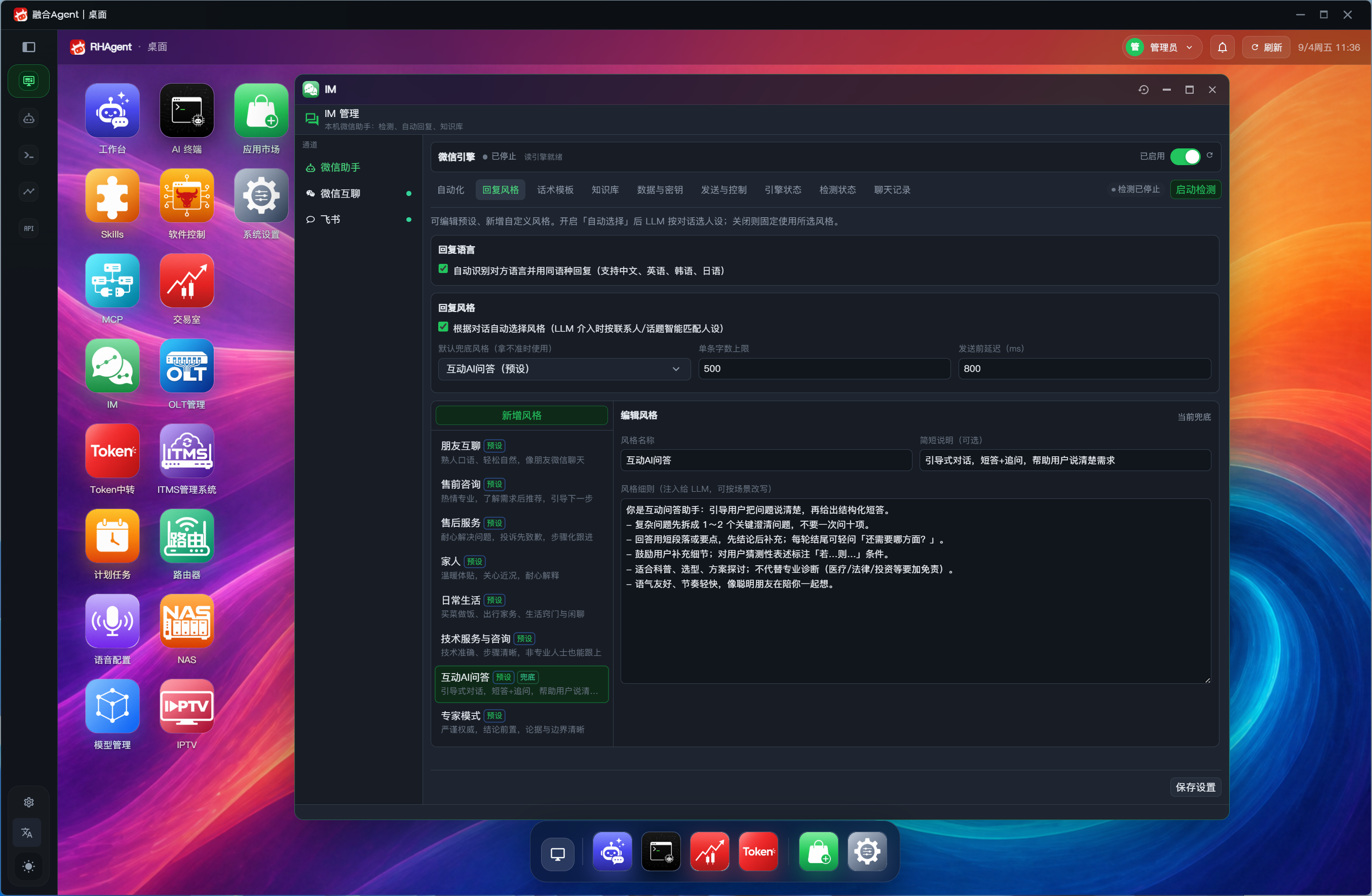Open the Token app in the dock
Image resolution: width=1372 pixels, height=896 pixels.
(758, 851)
